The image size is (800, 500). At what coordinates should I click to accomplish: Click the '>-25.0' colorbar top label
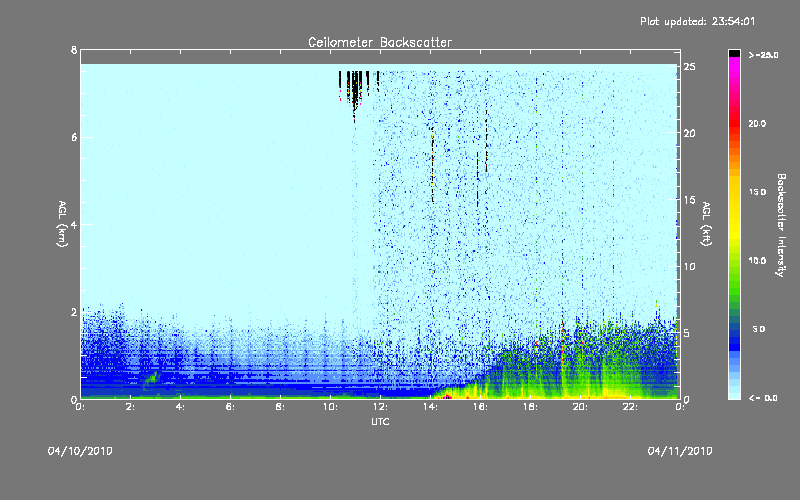[x=764, y=55]
